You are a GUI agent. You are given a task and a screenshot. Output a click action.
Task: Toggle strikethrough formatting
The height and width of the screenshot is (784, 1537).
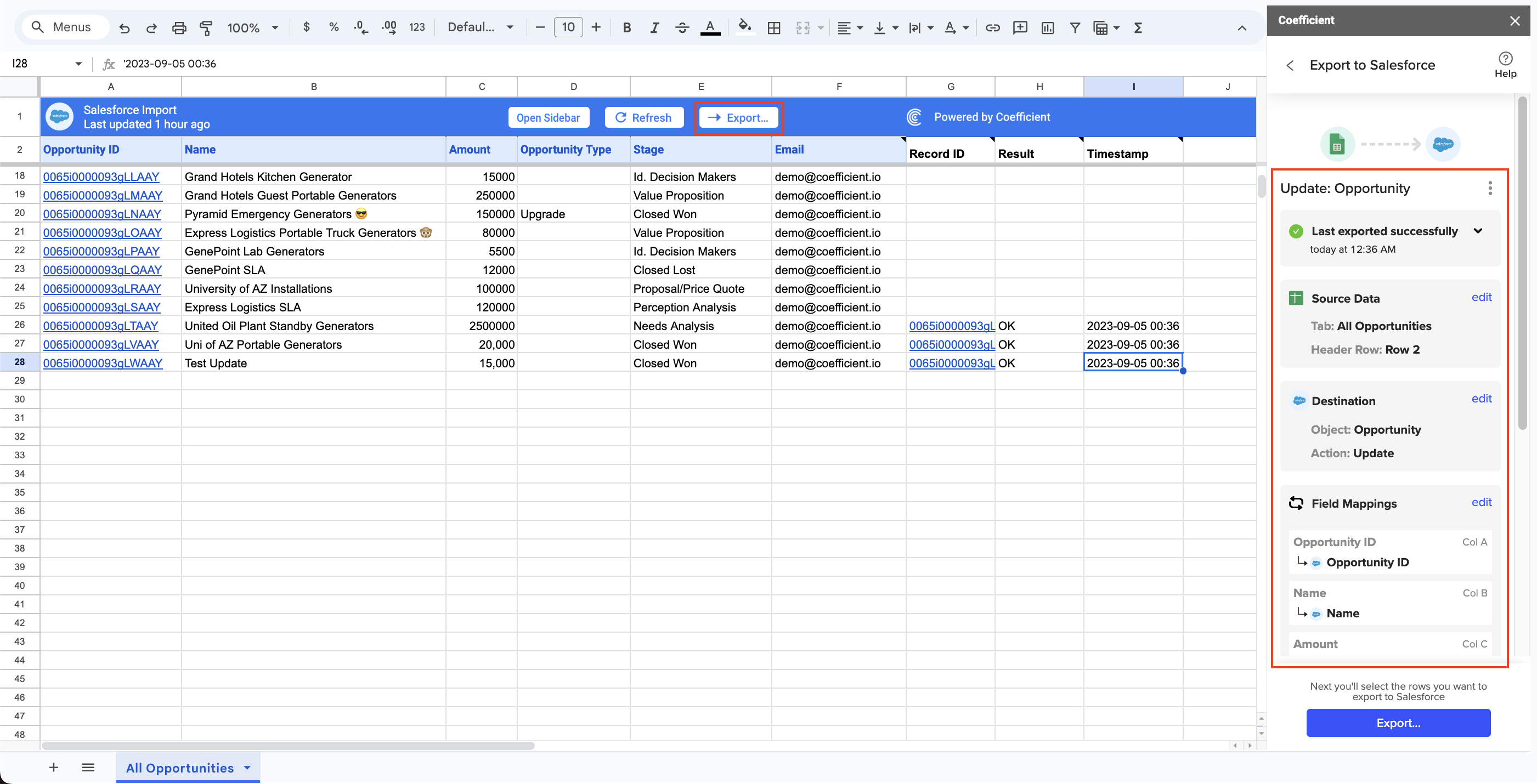(x=682, y=27)
